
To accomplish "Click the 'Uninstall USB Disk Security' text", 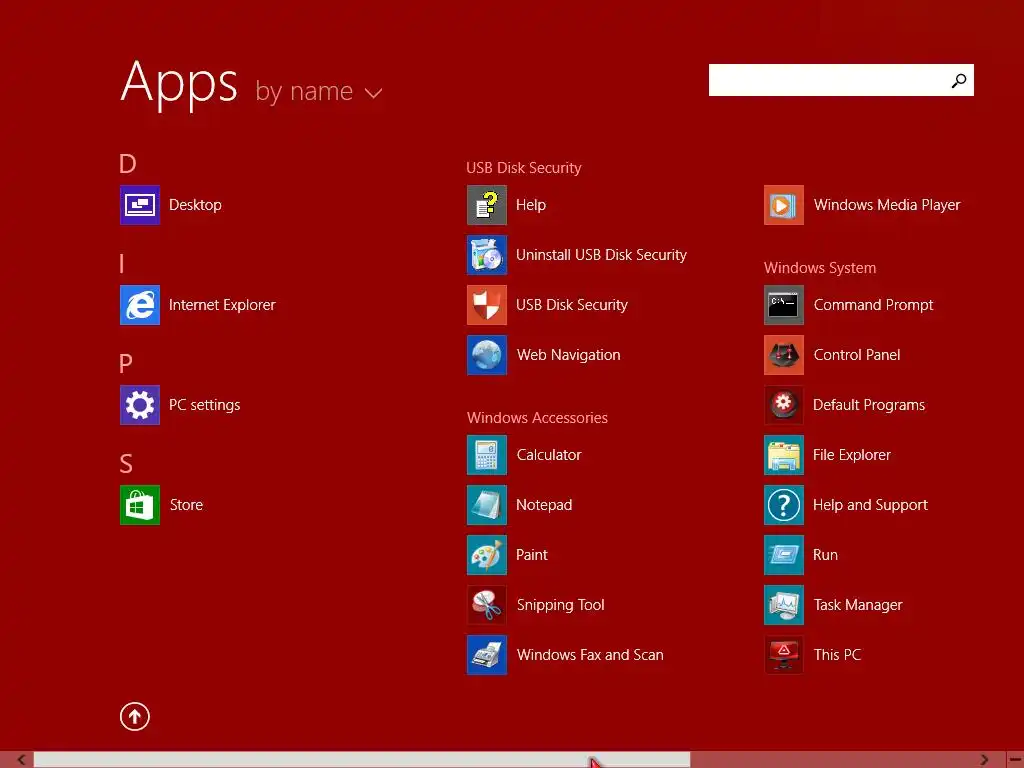I will tap(601, 255).
